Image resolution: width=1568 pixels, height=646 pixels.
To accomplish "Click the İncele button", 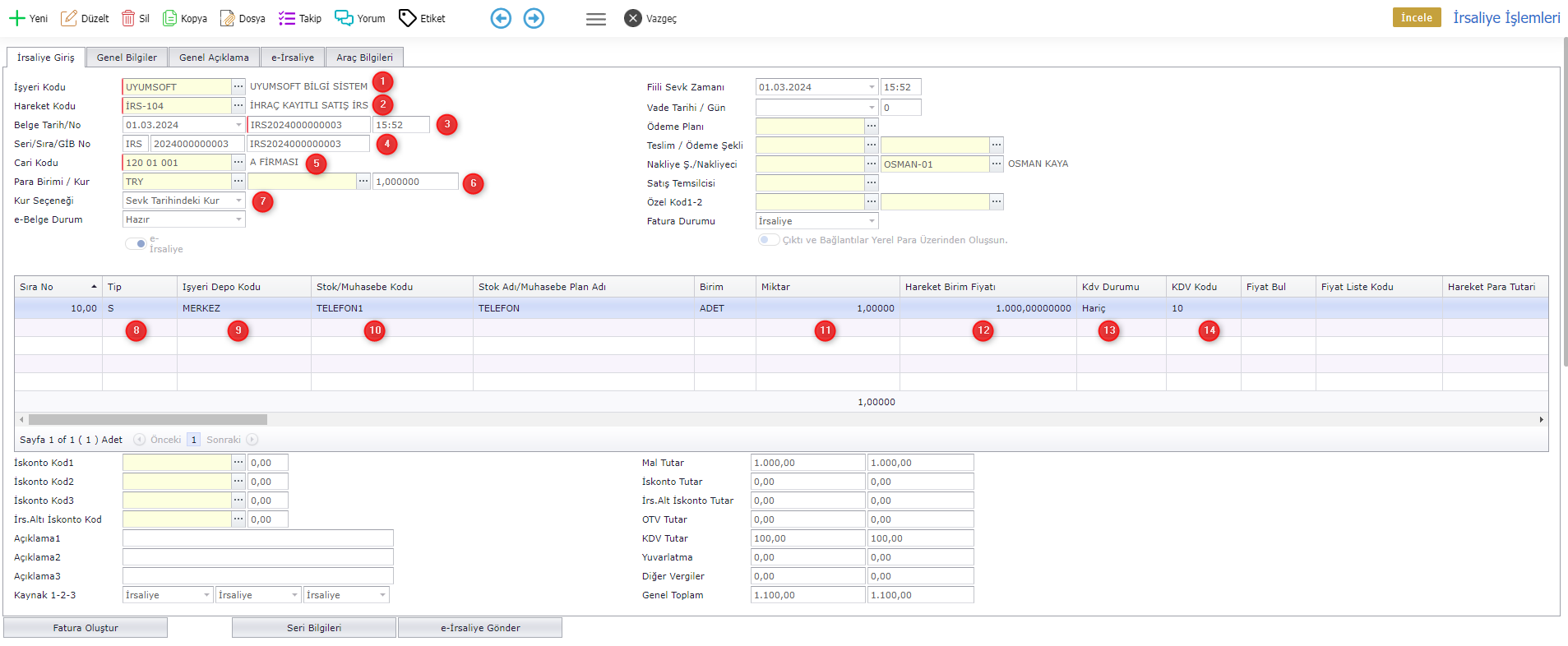I will point(1417,17).
